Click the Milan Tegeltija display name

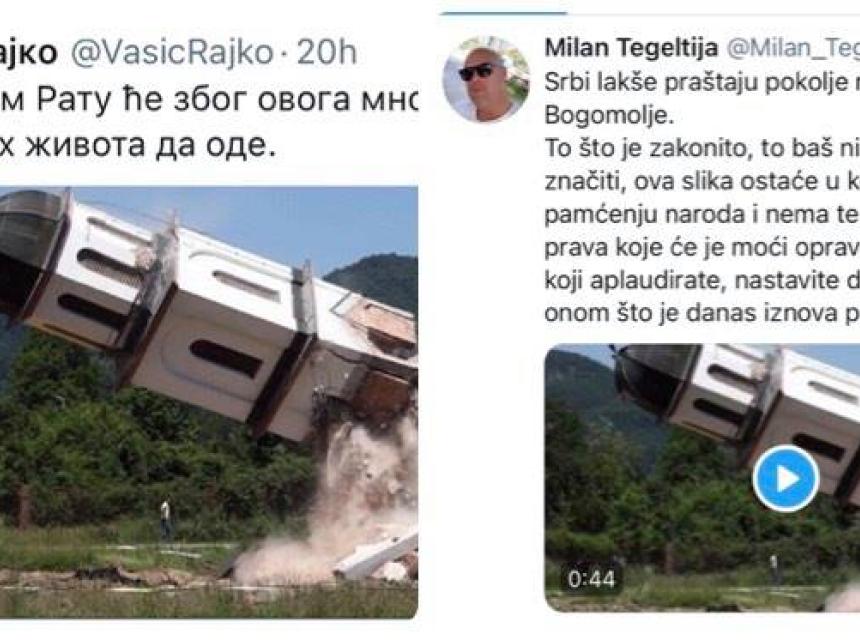[x=631, y=48]
